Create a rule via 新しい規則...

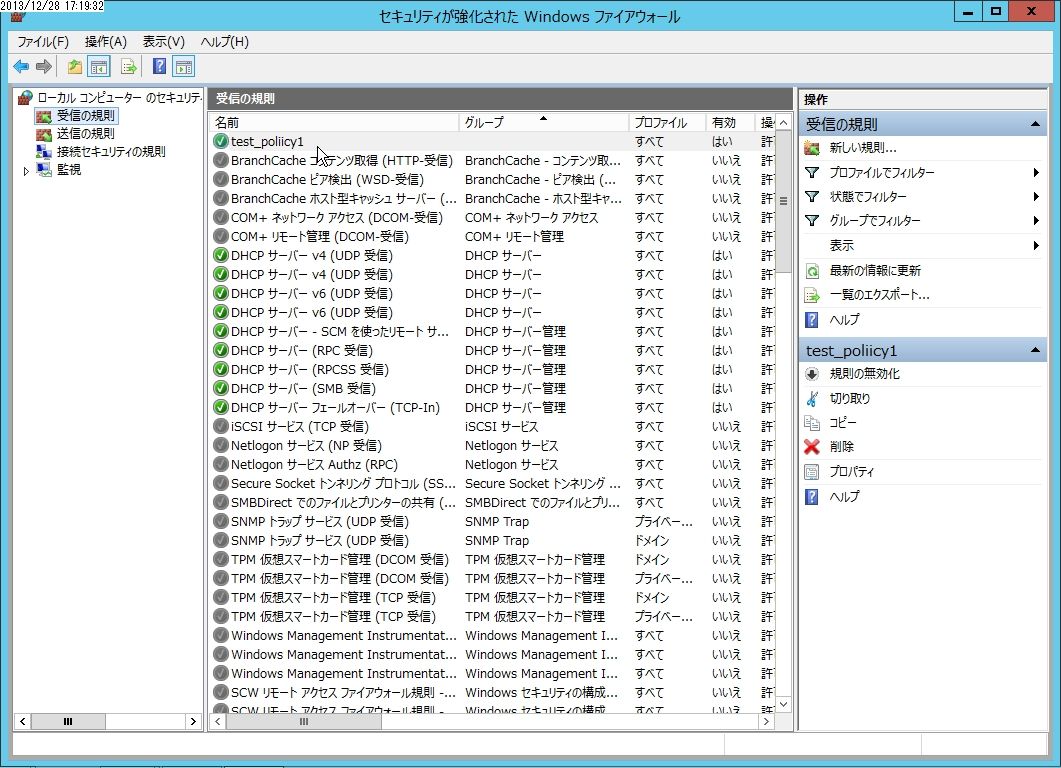[863, 148]
